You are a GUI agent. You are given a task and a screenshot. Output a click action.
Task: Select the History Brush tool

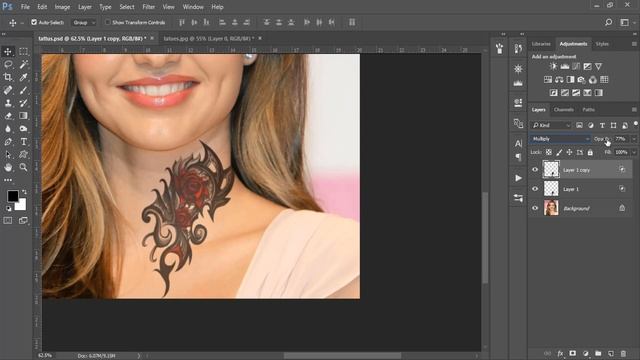(23, 103)
